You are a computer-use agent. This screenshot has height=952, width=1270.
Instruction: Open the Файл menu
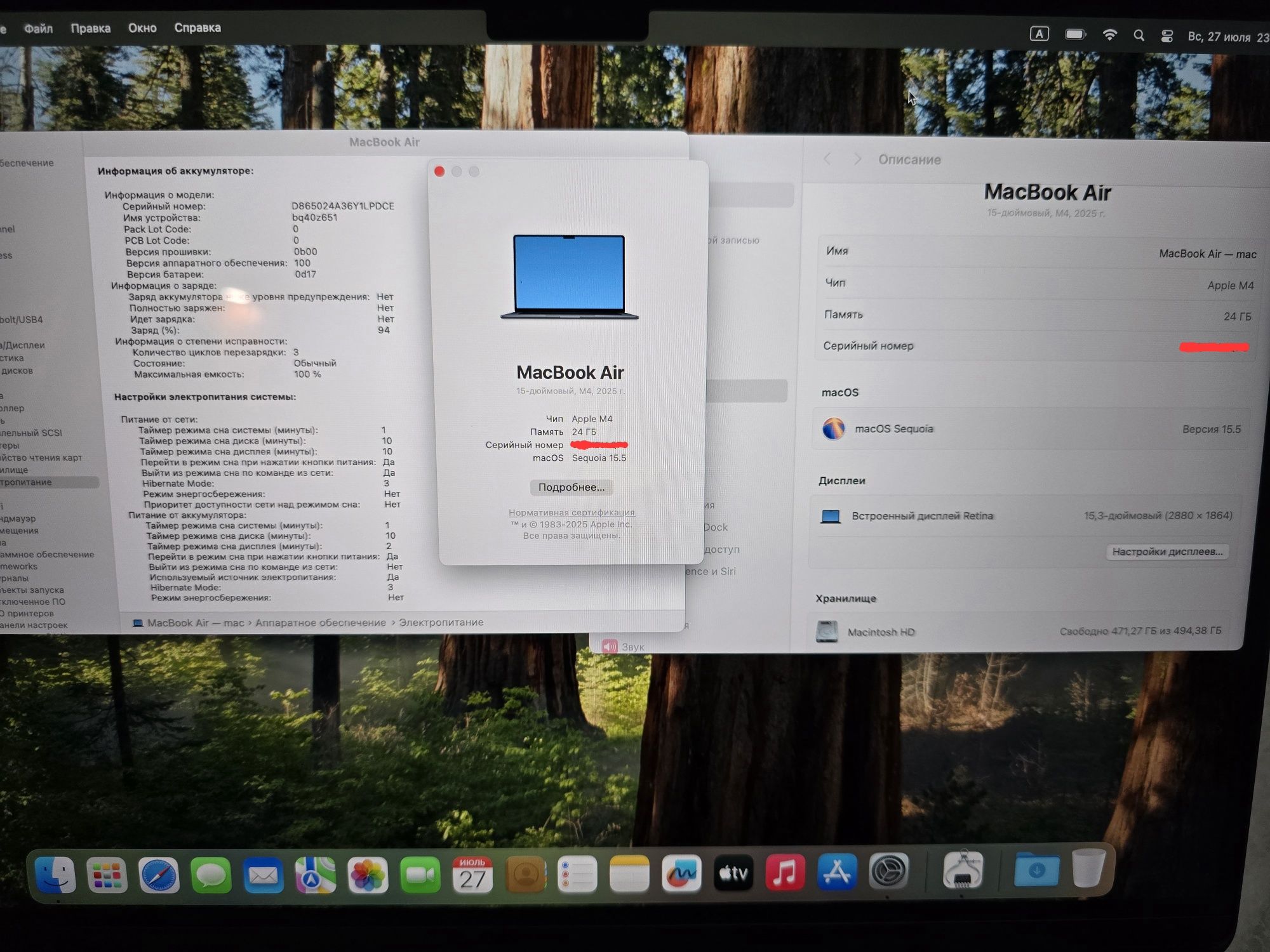click(x=38, y=28)
